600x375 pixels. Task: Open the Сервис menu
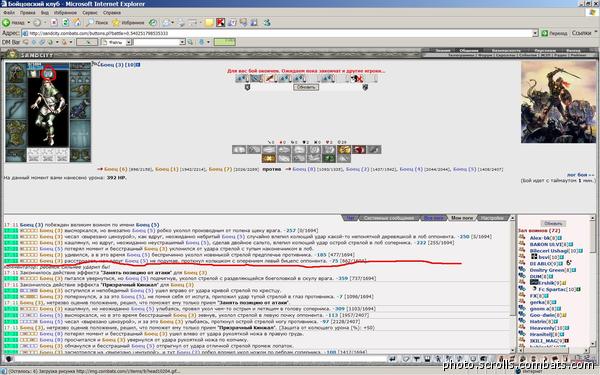tap(90, 13)
